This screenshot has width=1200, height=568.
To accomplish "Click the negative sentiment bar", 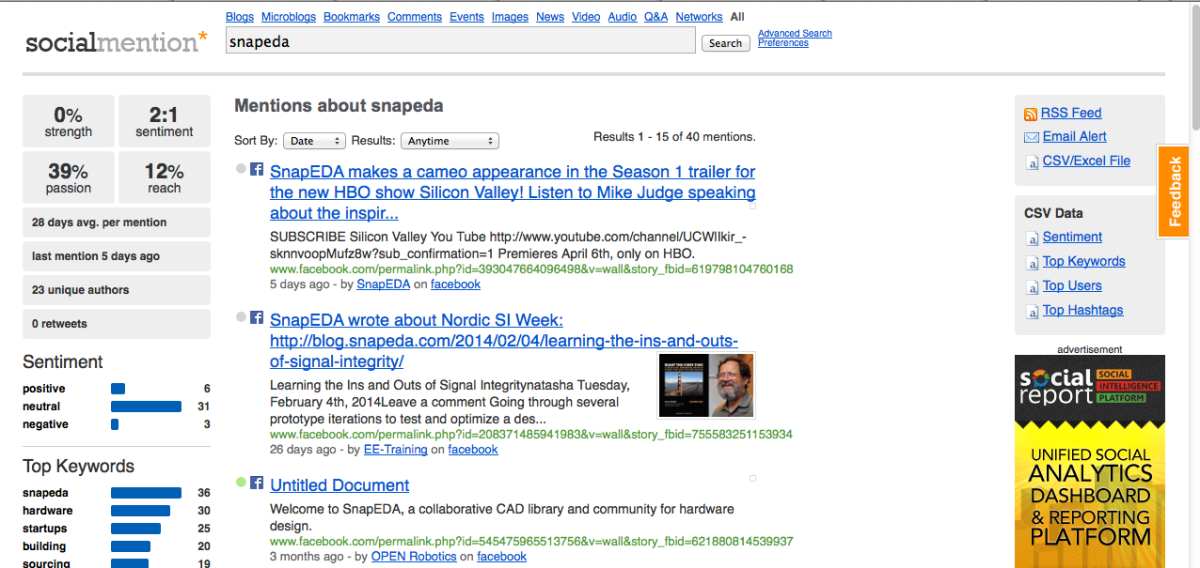I will [x=115, y=425].
